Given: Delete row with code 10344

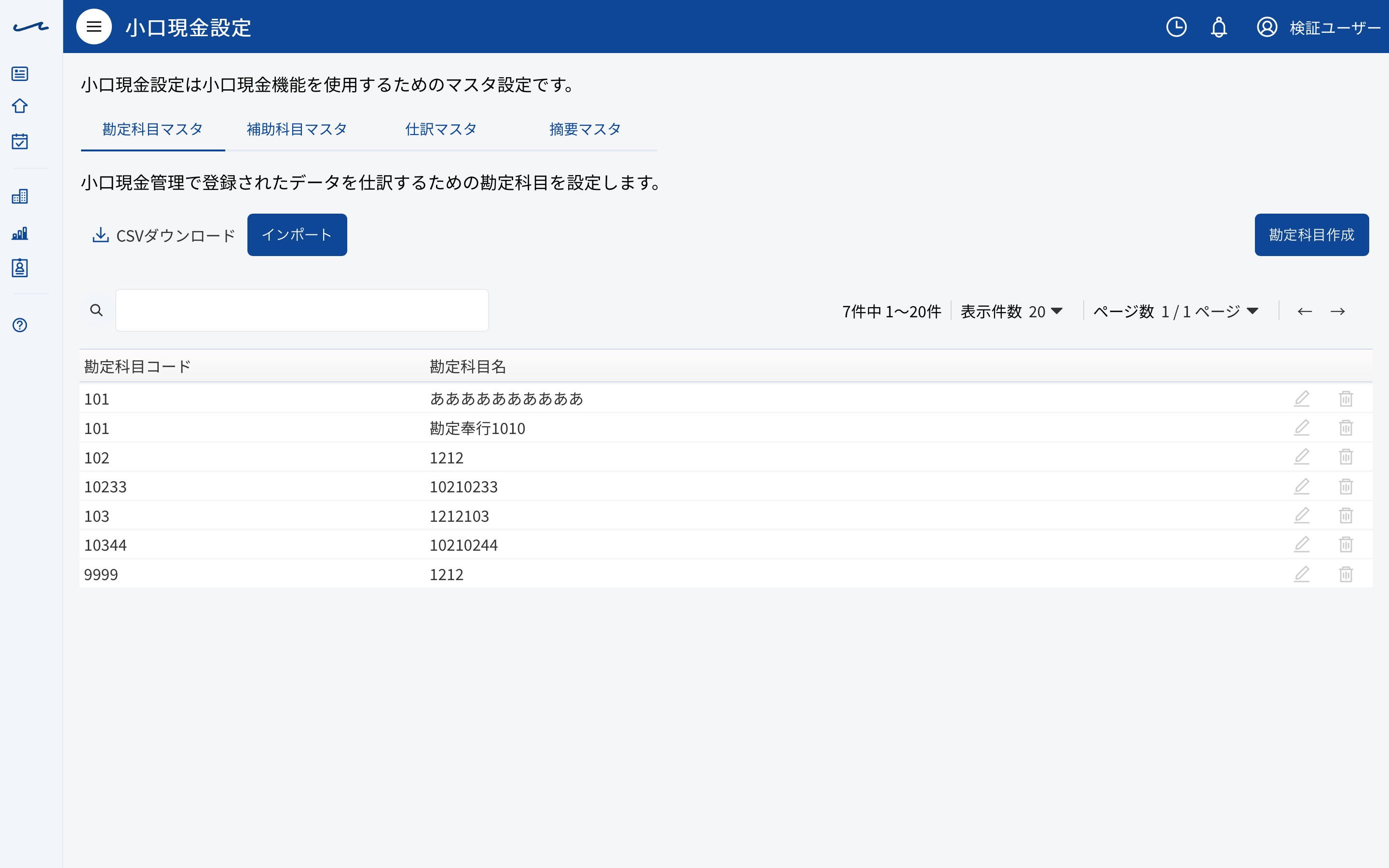Looking at the screenshot, I should click(x=1346, y=544).
